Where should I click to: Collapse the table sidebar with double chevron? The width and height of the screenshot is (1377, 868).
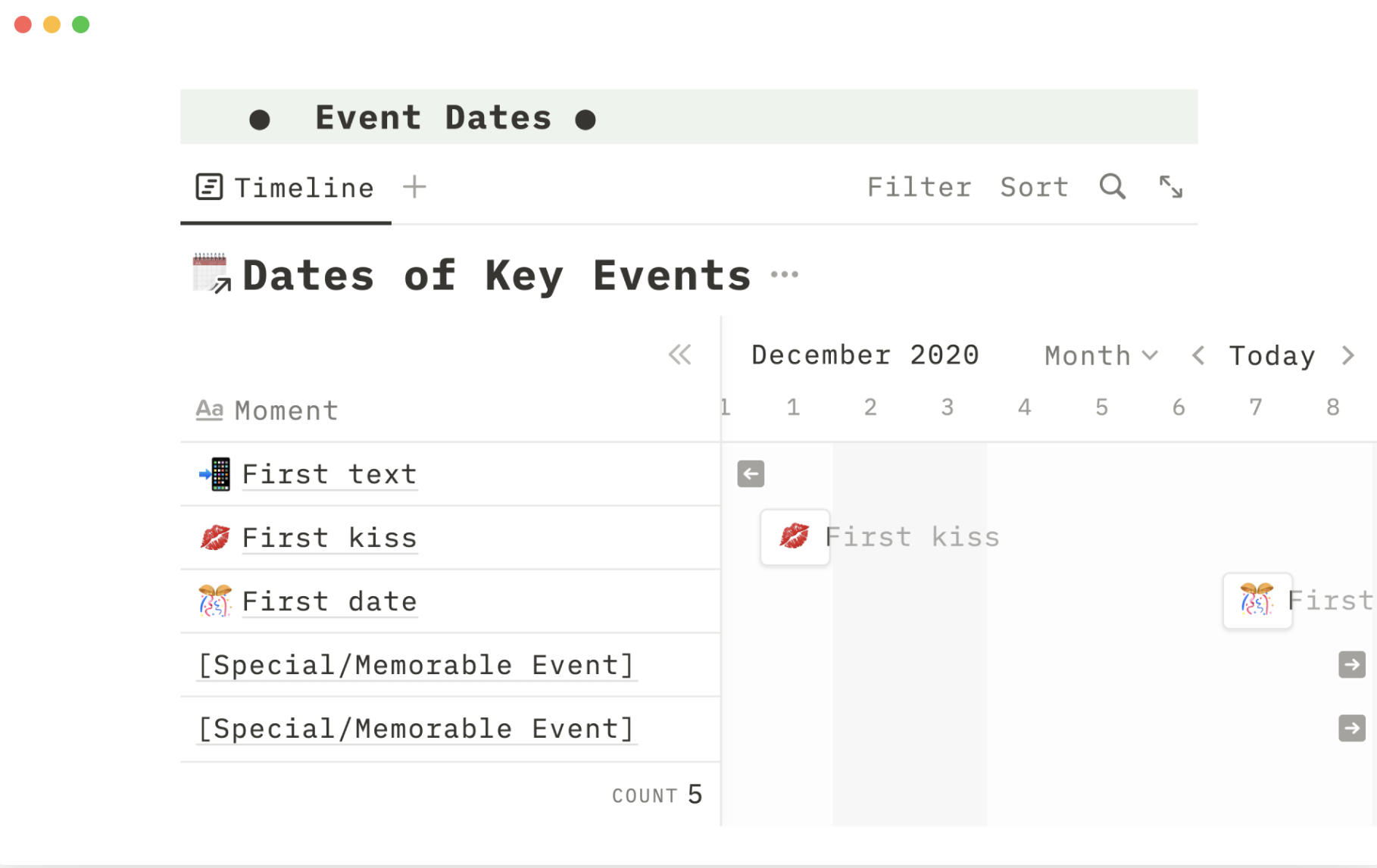click(x=679, y=354)
